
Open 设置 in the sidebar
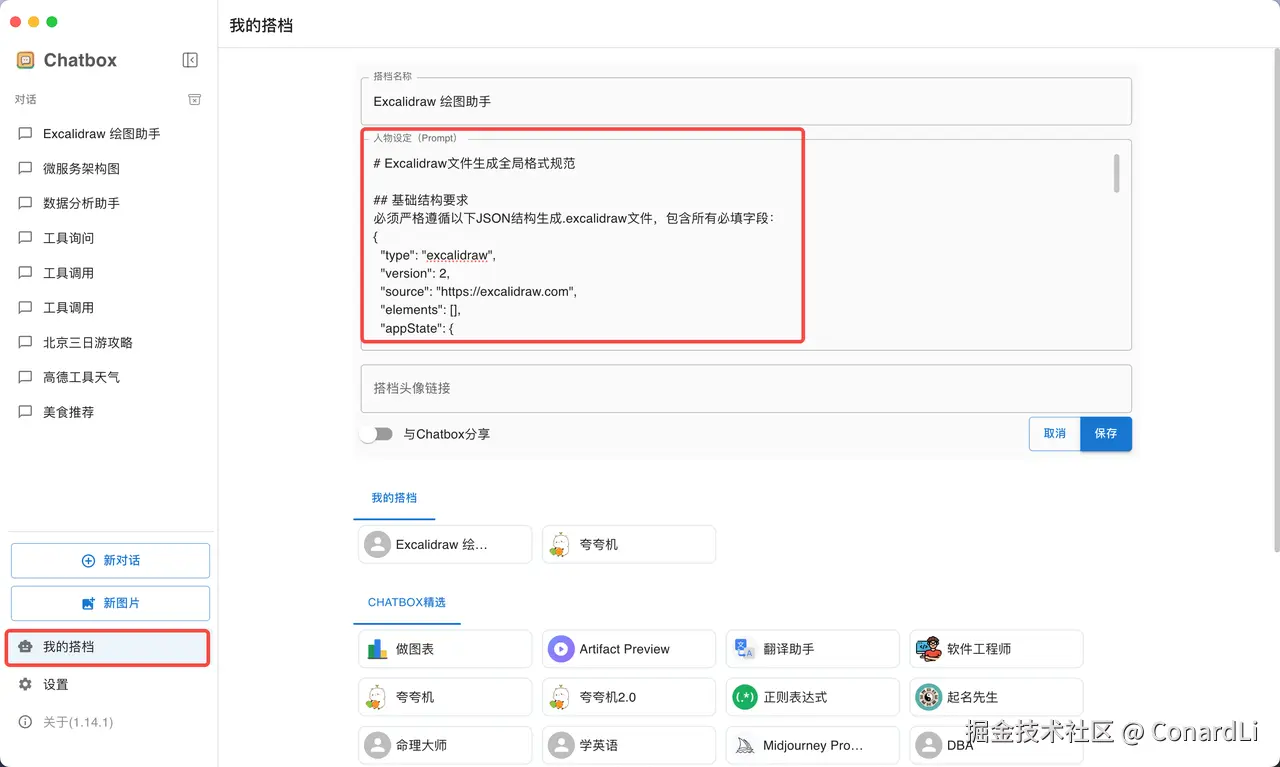click(x=110, y=684)
